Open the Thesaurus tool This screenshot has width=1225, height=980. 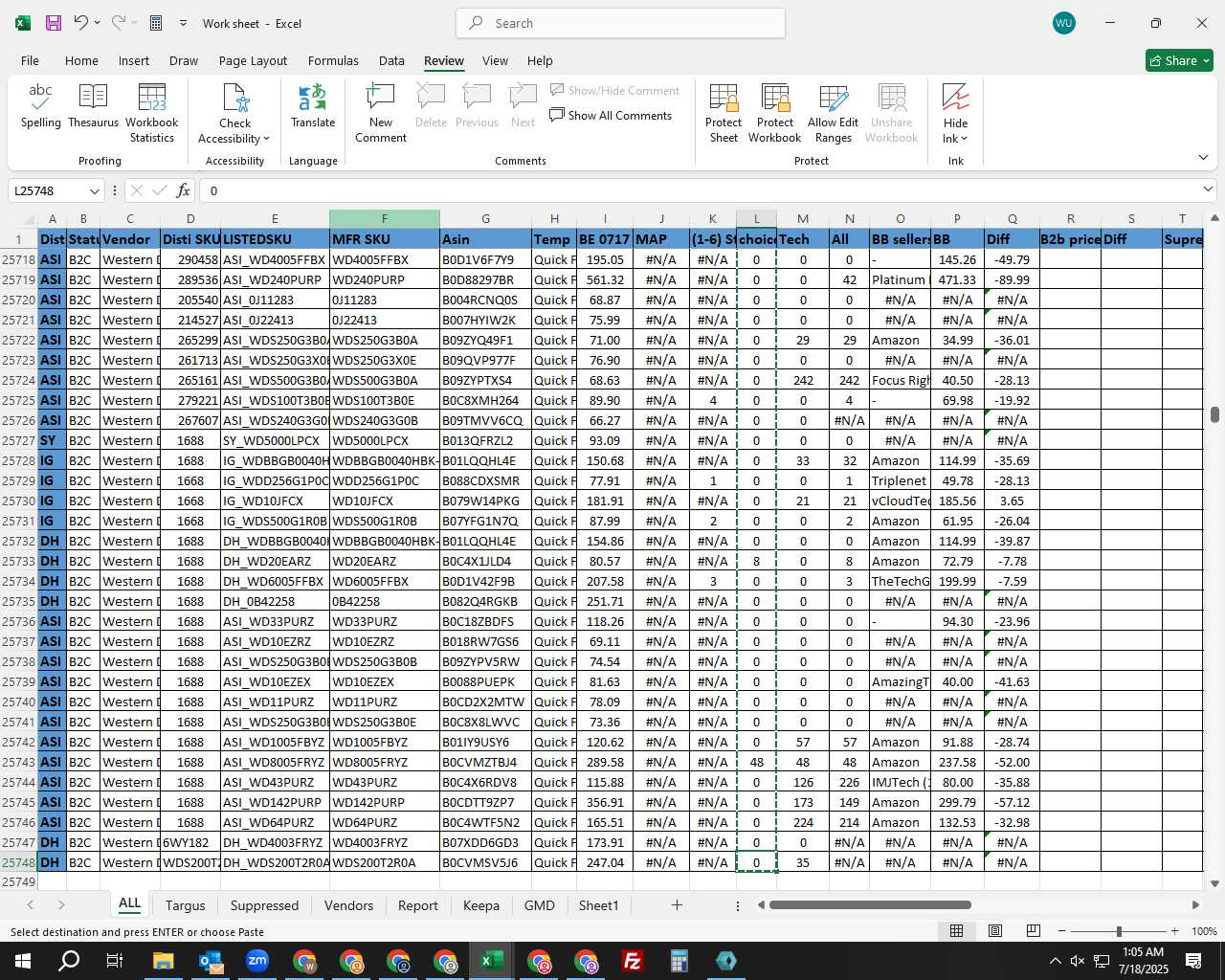(x=93, y=106)
